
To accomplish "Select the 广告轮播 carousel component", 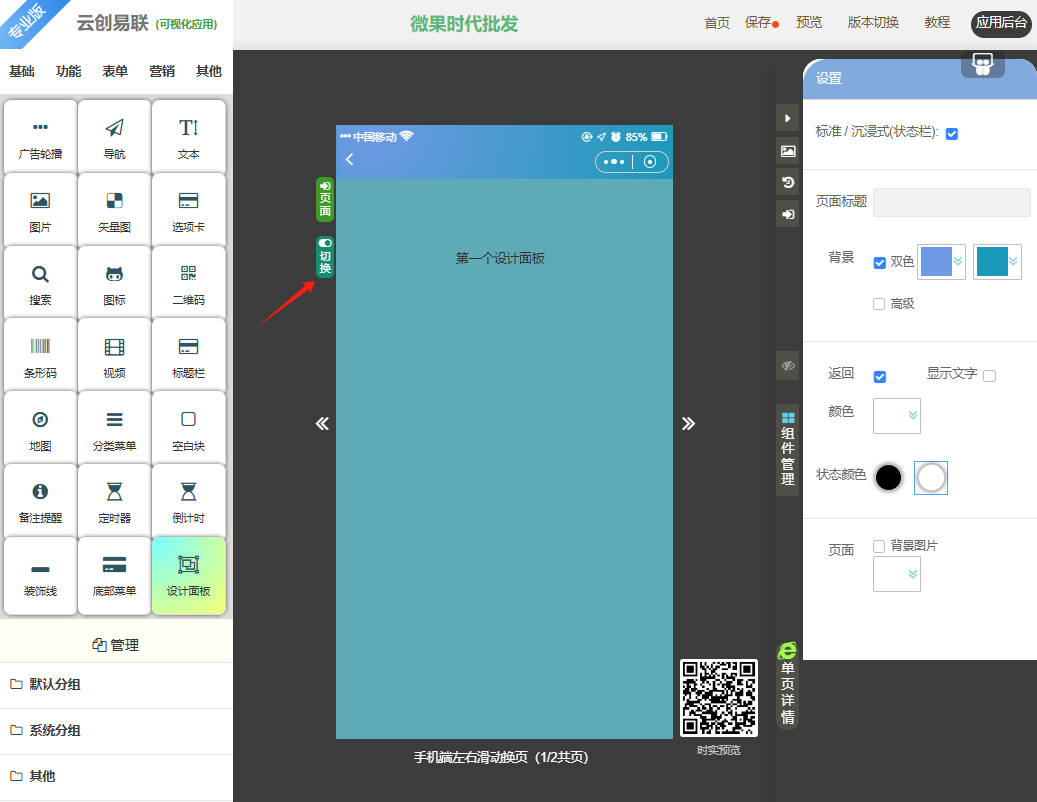I will coord(40,137).
